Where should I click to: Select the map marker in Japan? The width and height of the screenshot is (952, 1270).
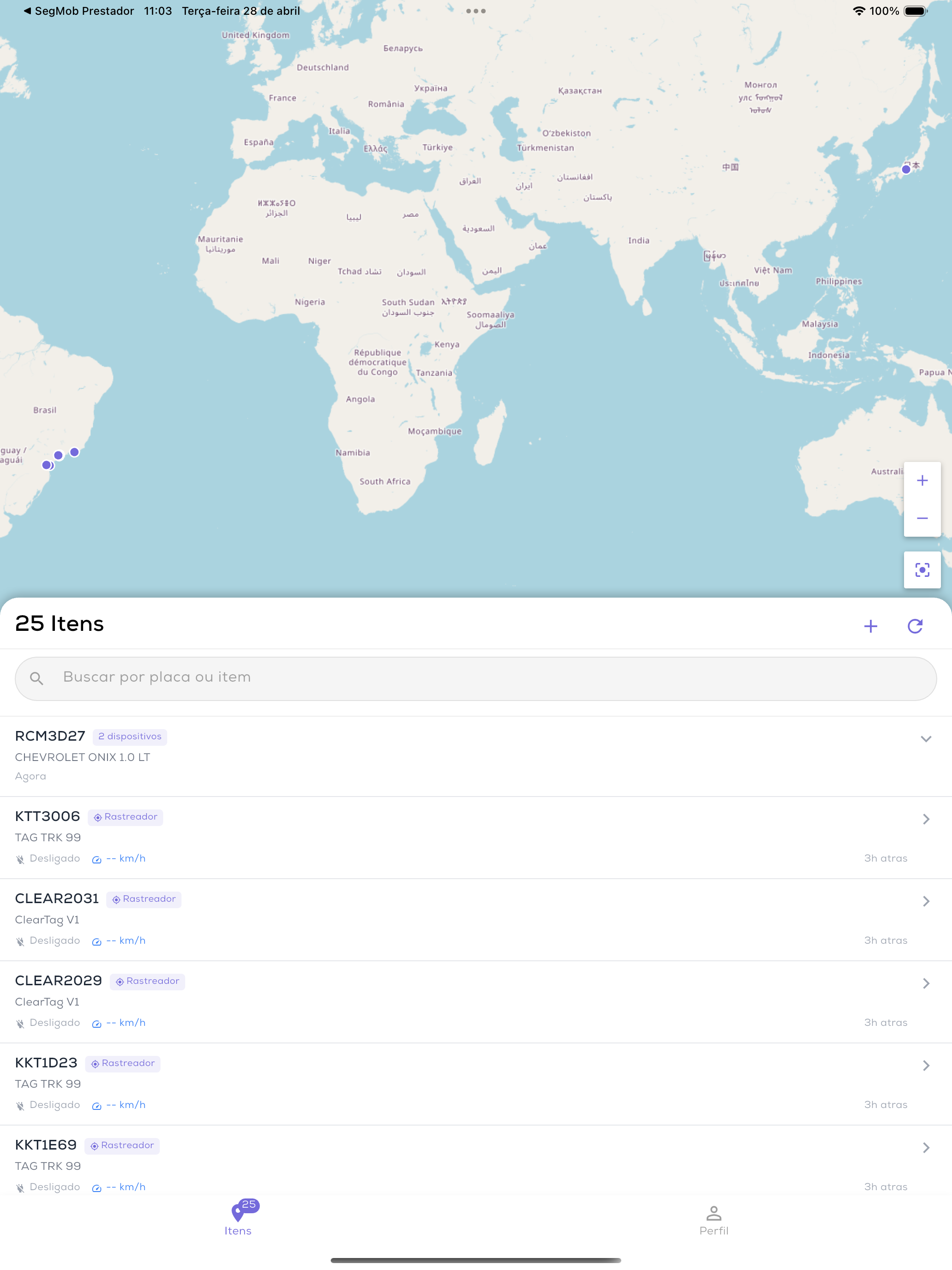pyautogui.click(x=906, y=169)
